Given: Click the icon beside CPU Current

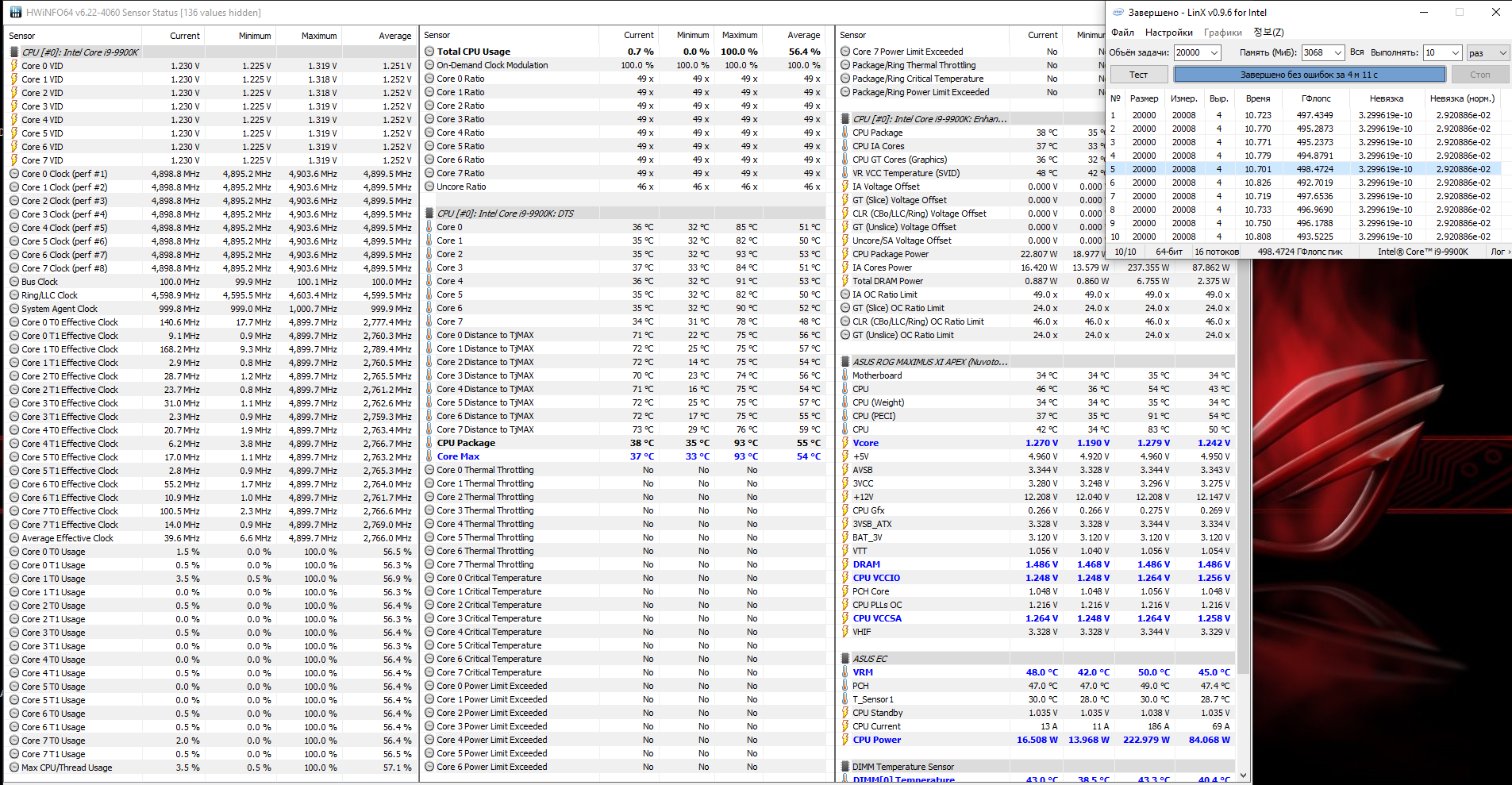Looking at the screenshot, I should pos(845,726).
